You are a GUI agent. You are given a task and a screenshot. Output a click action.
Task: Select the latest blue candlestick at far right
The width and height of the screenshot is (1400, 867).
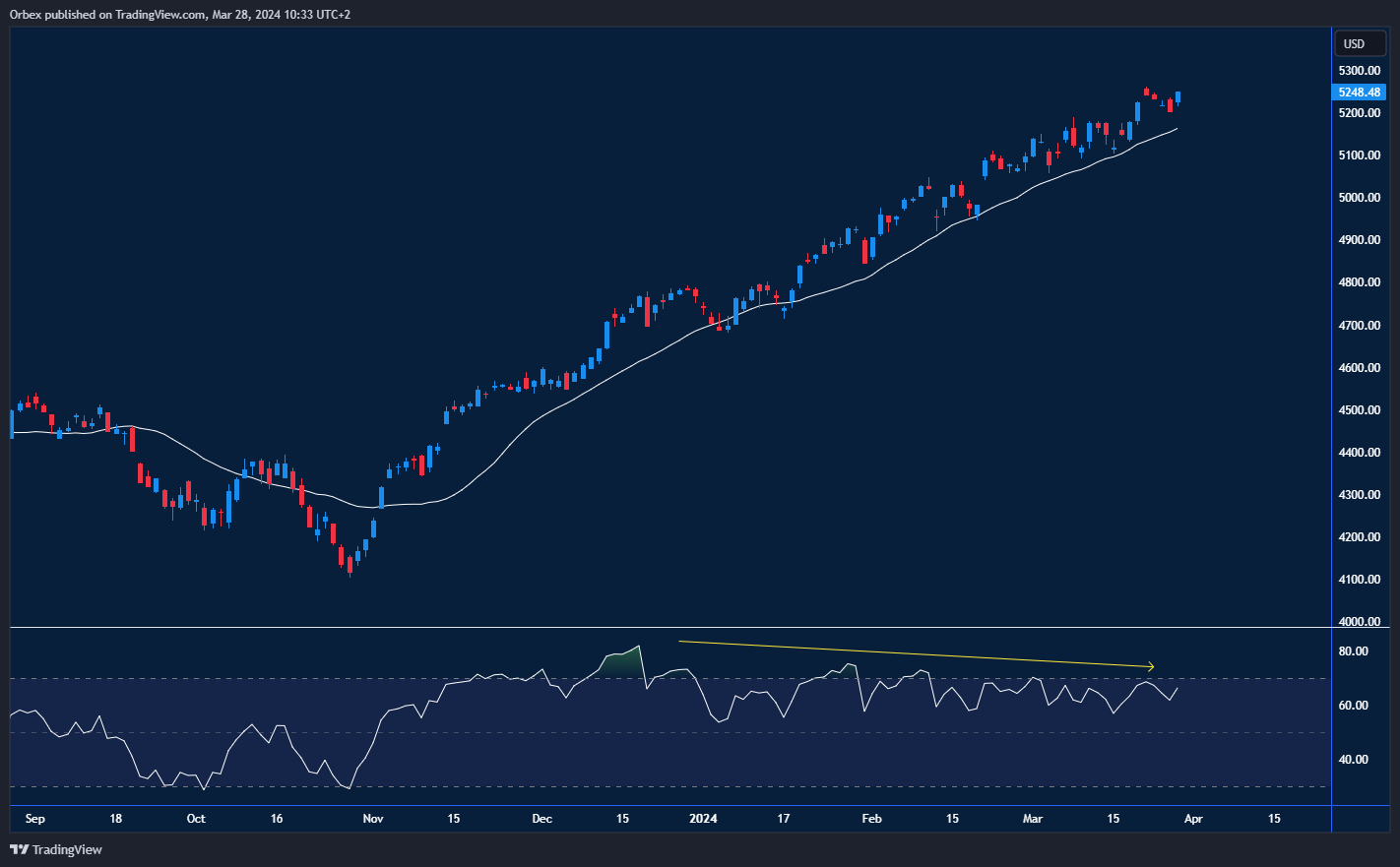pos(1177,97)
